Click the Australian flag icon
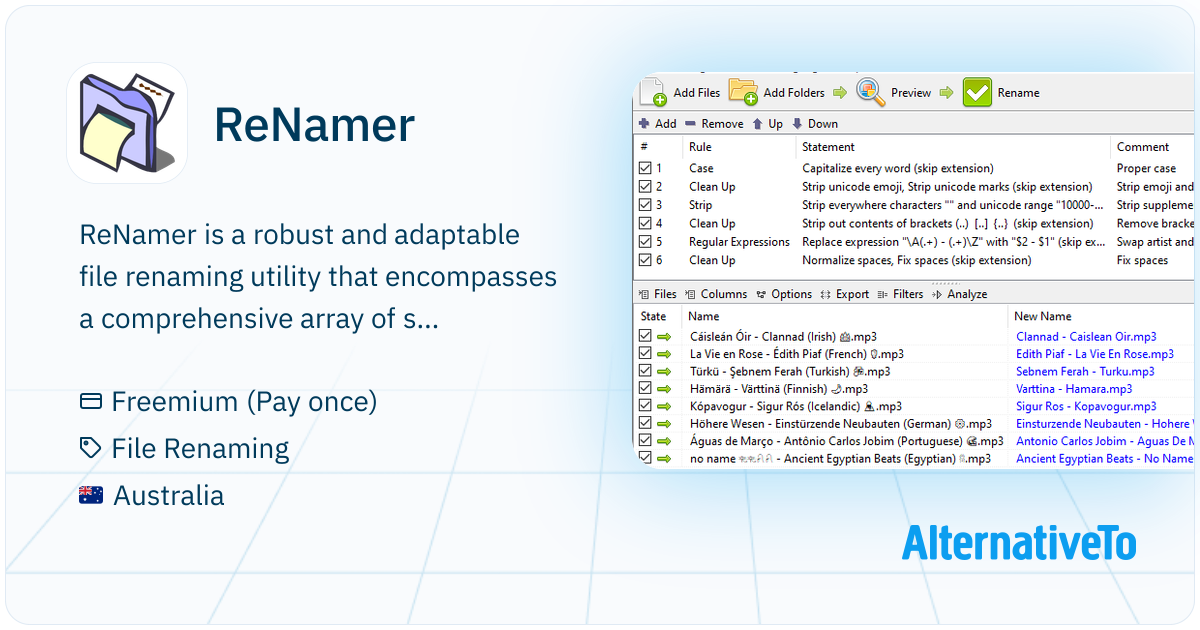The width and height of the screenshot is (1200, 630). [x=91, y=495]
